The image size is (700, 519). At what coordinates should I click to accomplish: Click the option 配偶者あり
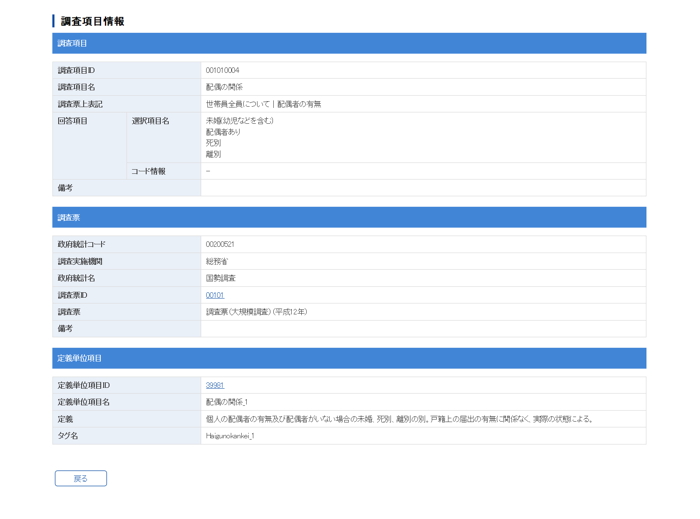pyautogui.click(x=223, y=132)
